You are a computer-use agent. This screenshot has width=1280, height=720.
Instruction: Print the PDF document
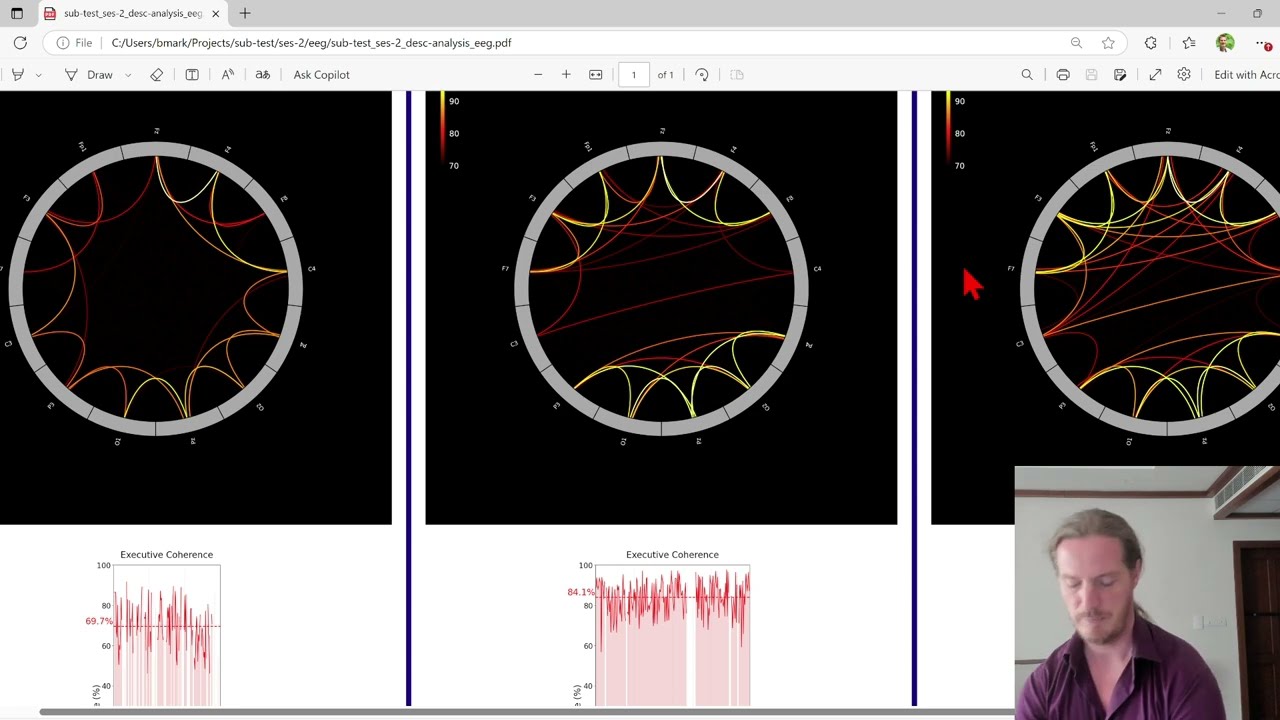click(1063, 75)
